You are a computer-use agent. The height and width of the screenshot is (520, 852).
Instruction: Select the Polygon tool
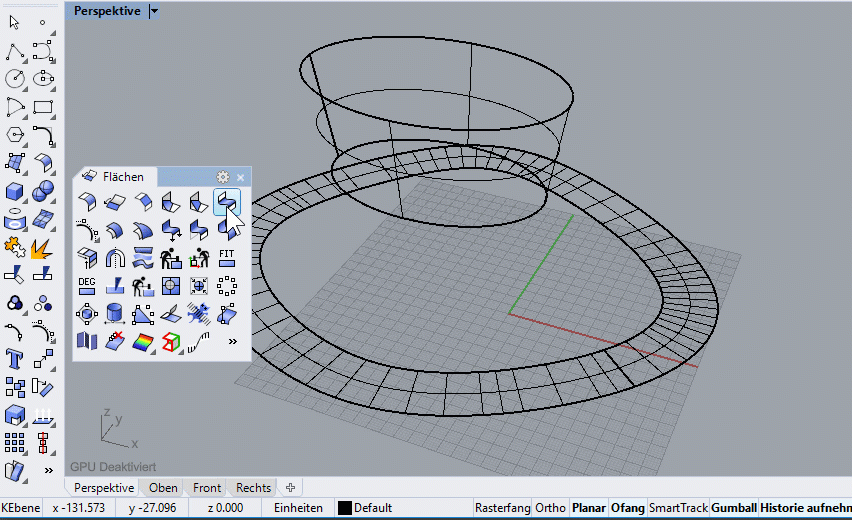coord(15,135)
